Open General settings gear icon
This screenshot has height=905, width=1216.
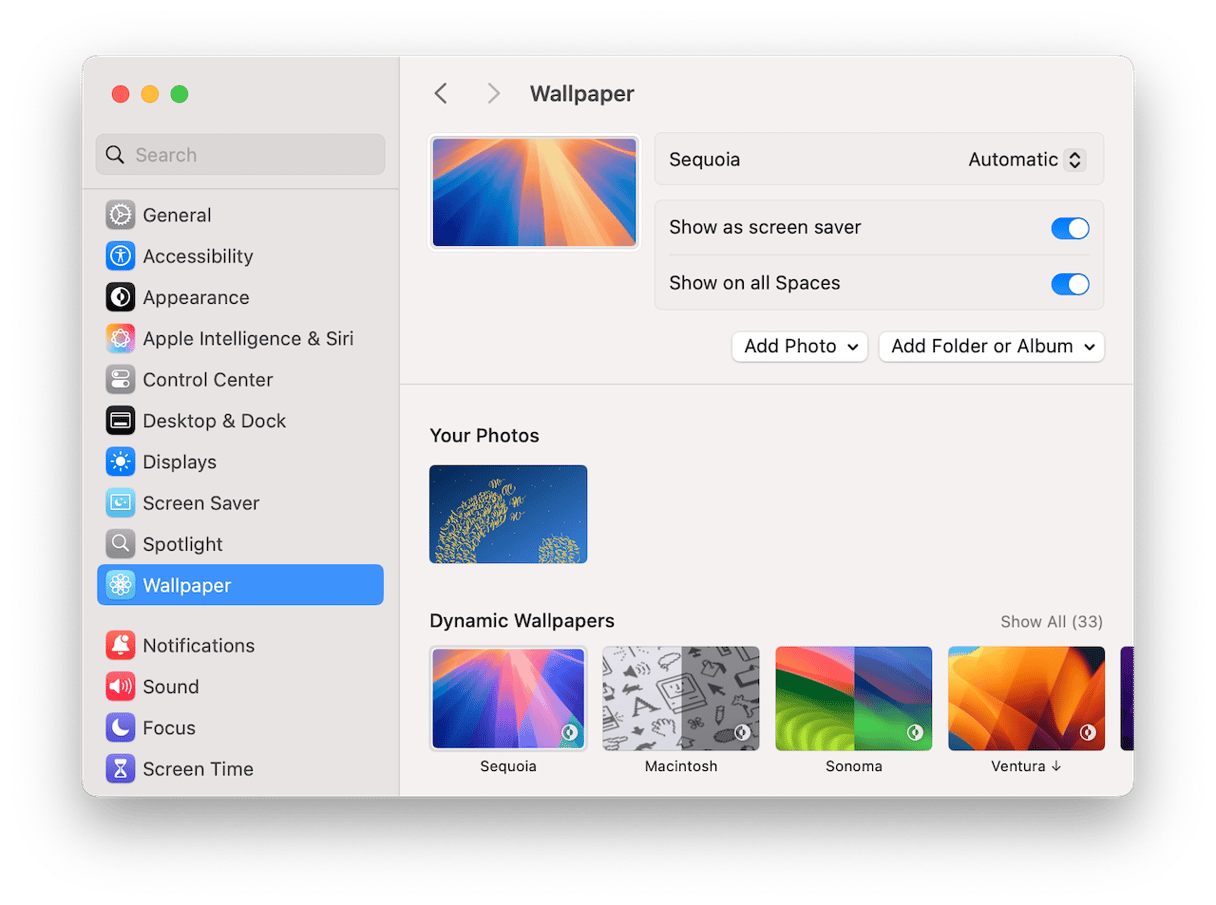(120, 215)
